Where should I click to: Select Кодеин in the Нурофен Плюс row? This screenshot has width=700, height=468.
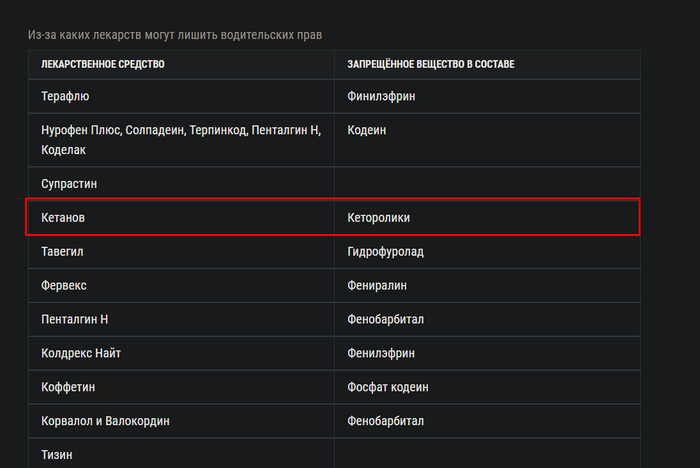coord(366,131)
